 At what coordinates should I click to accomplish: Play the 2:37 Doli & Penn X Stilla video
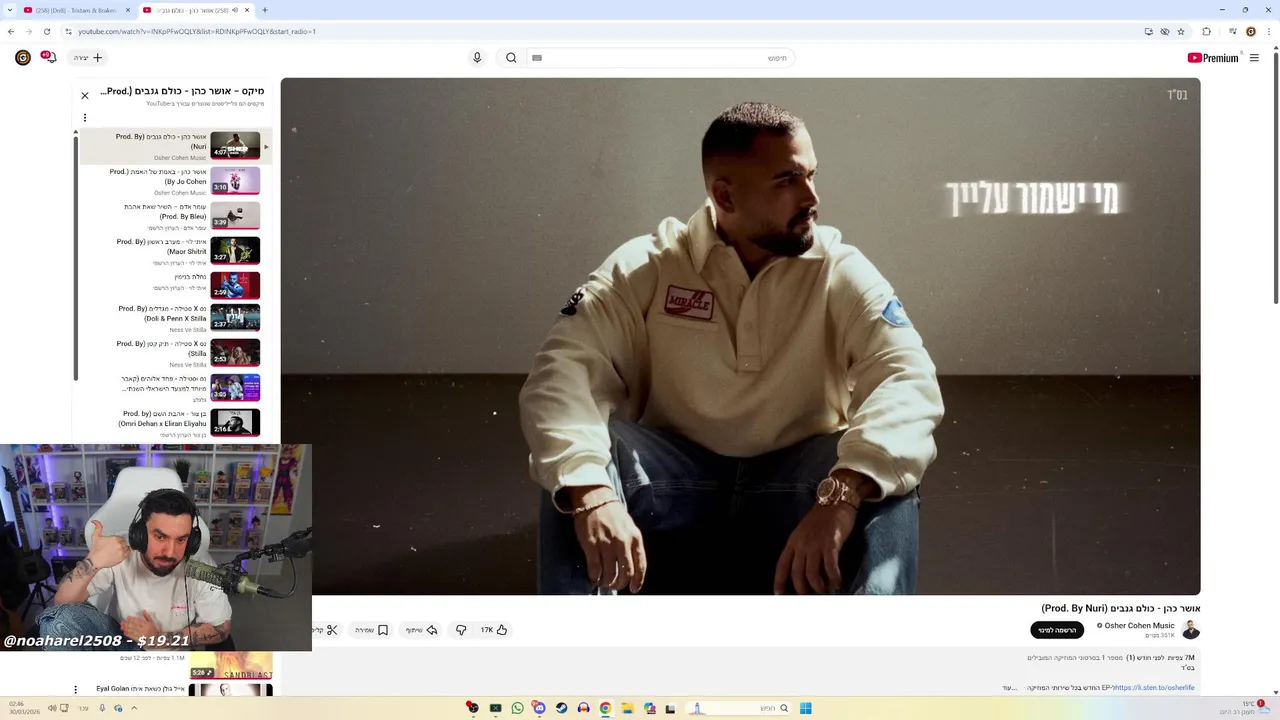(x=235, y=318)
